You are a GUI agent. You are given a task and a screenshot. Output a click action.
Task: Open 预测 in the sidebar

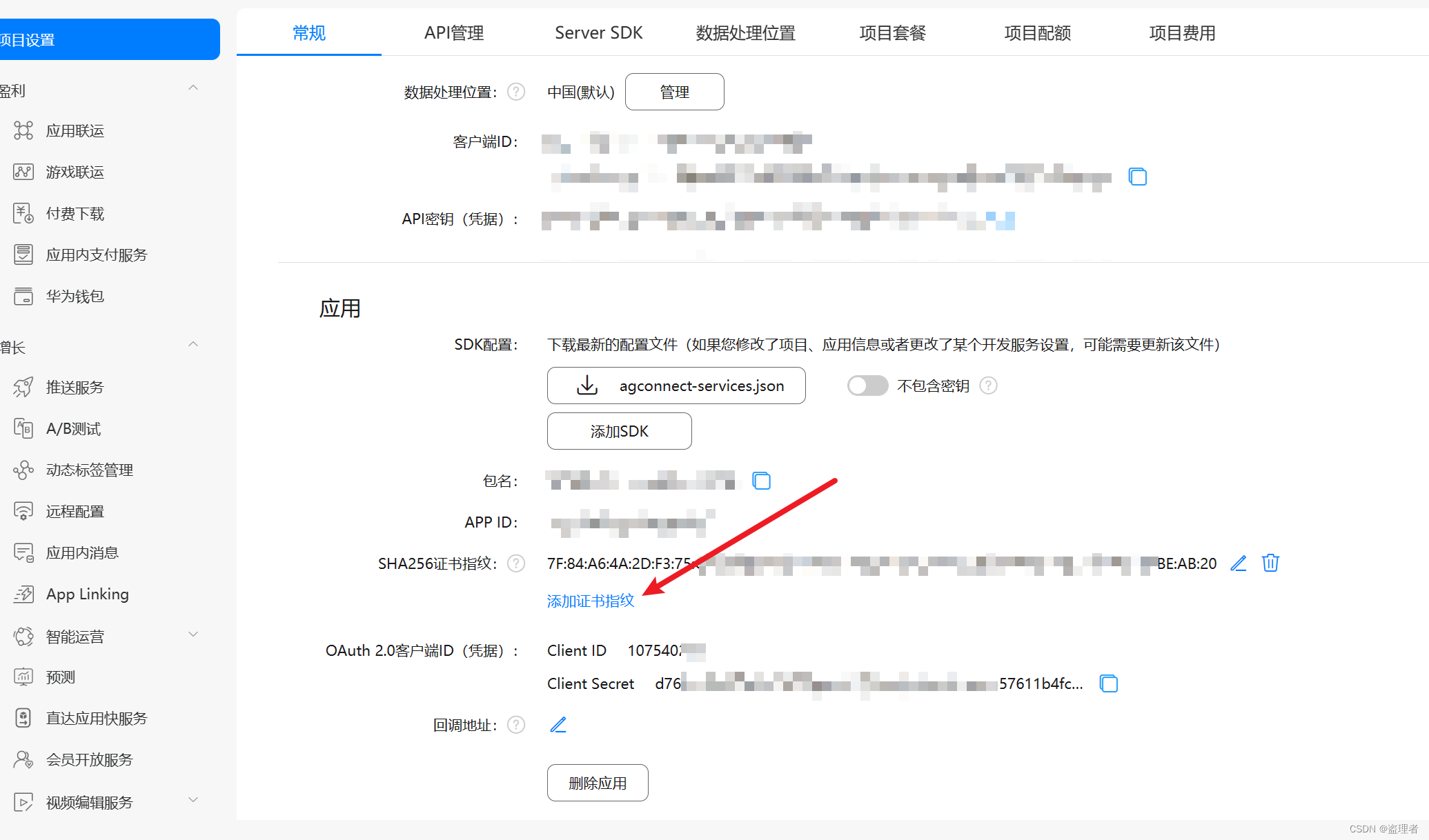click(x=60, y=677)
